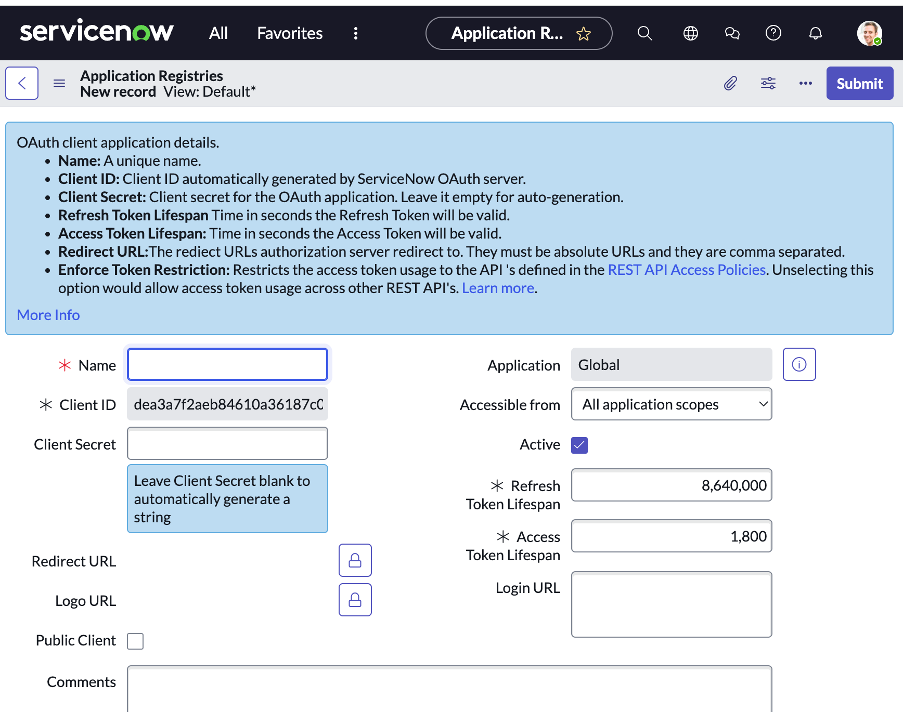The height and width of the screenshot is (712, 904).
Task: Follow the Learn more link
Action: pos(498,288)
